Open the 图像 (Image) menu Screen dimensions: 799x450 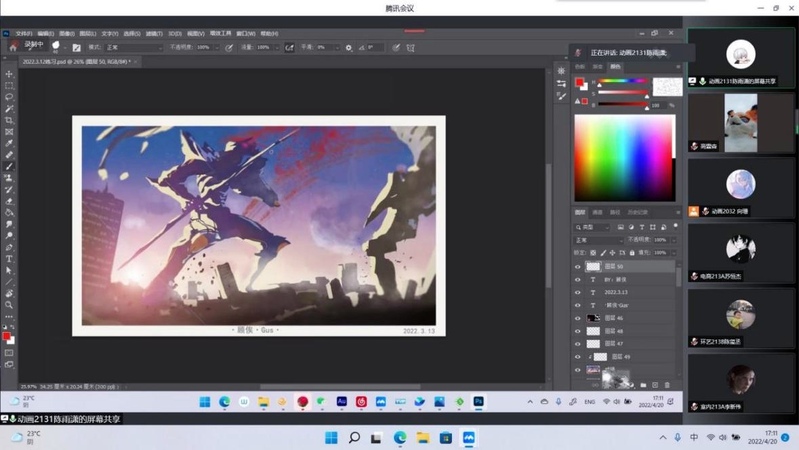click(x=66, y=34)
